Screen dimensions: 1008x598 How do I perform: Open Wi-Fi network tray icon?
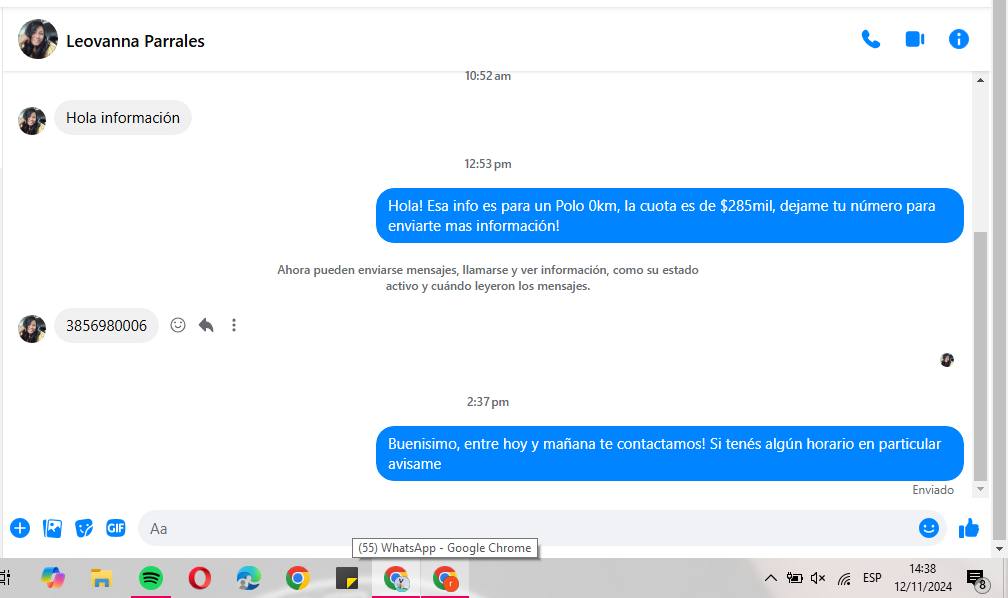pyautogui.click(x=844, y=579)
